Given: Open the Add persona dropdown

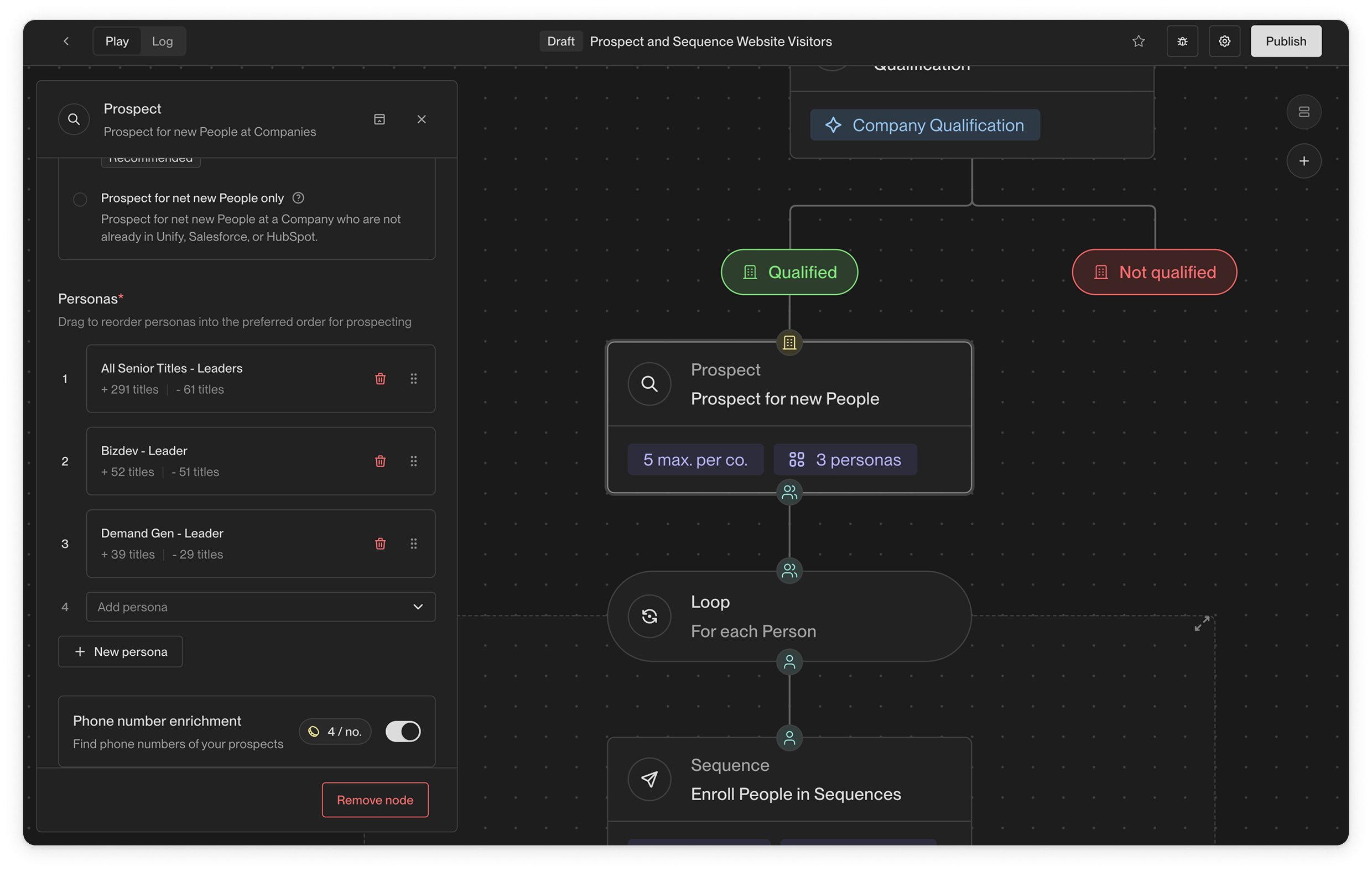Looking at the screenshot, I should 261,607.
